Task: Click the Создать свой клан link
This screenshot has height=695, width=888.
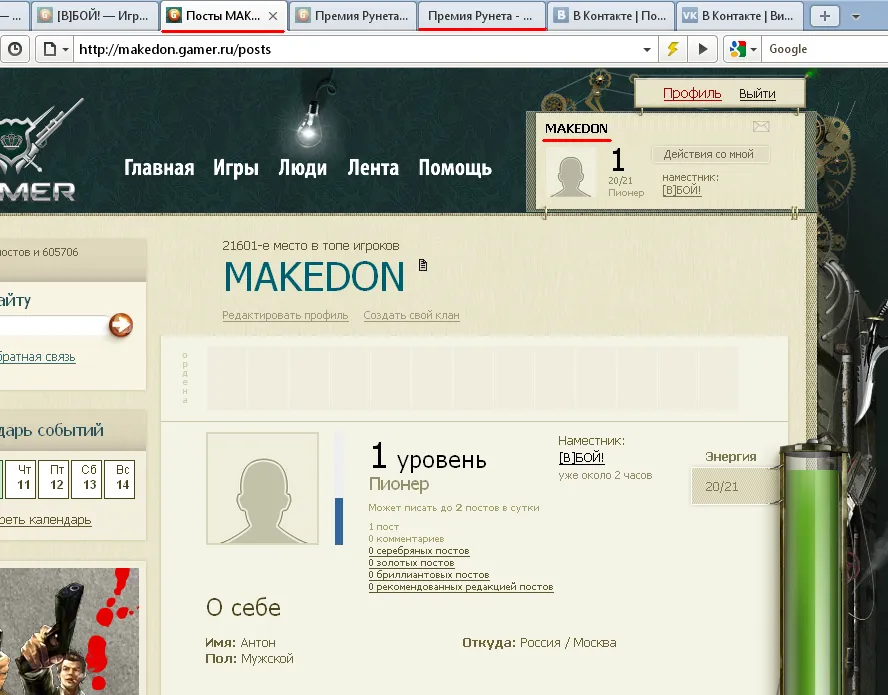Action: (411, 315)
